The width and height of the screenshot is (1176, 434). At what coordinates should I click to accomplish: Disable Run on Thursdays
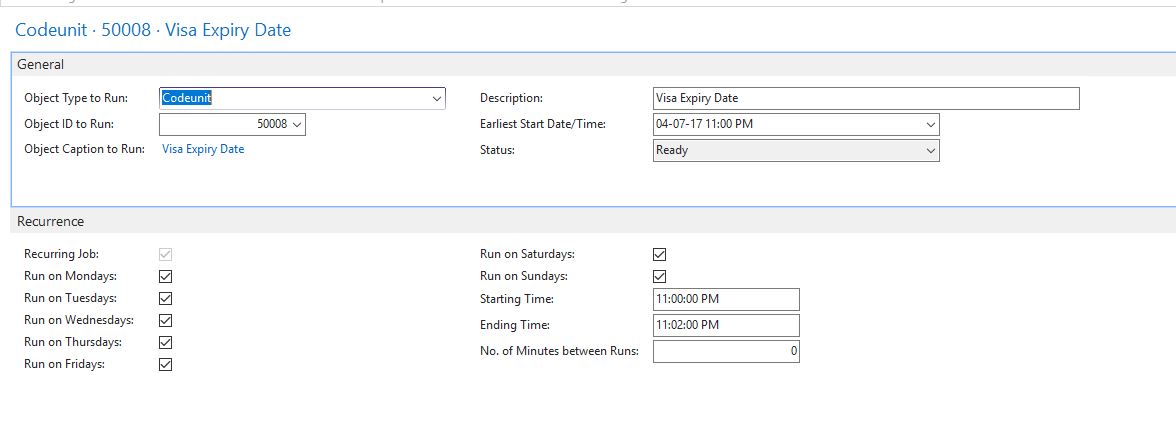[x=166, y=343]
